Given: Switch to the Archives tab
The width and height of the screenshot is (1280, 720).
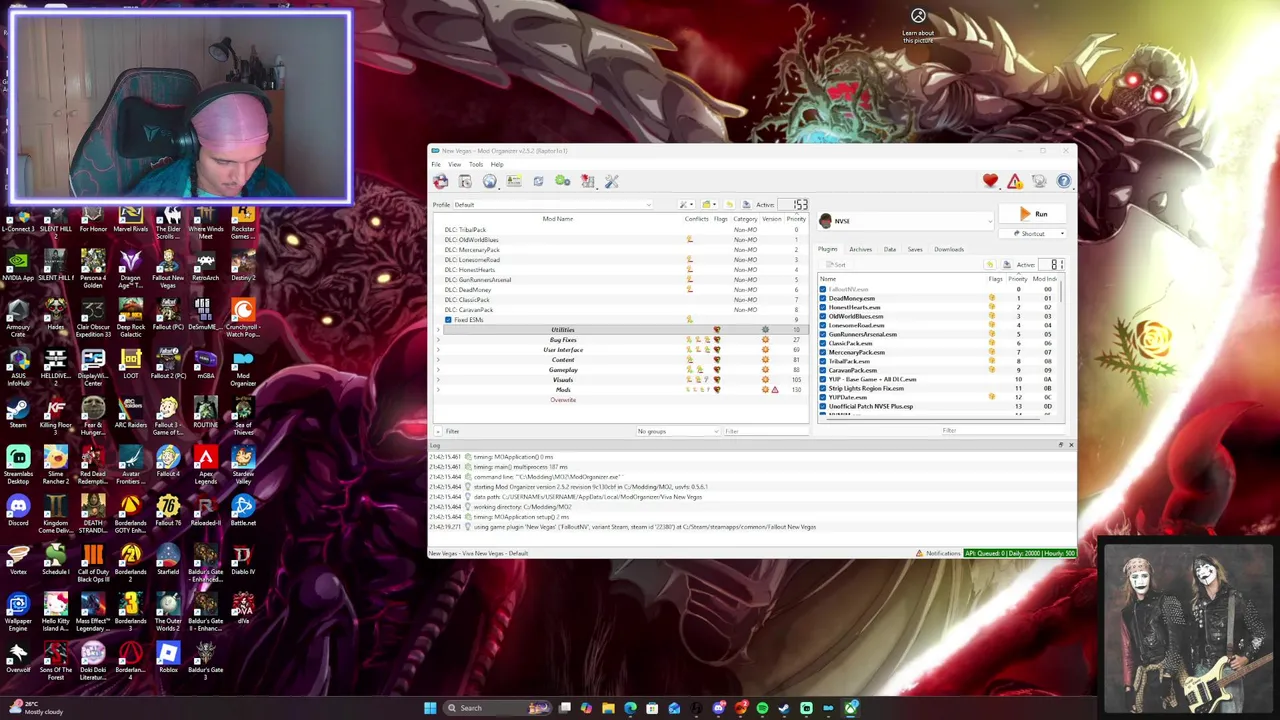Looking at the screenshot, I should tap(860, 249).
